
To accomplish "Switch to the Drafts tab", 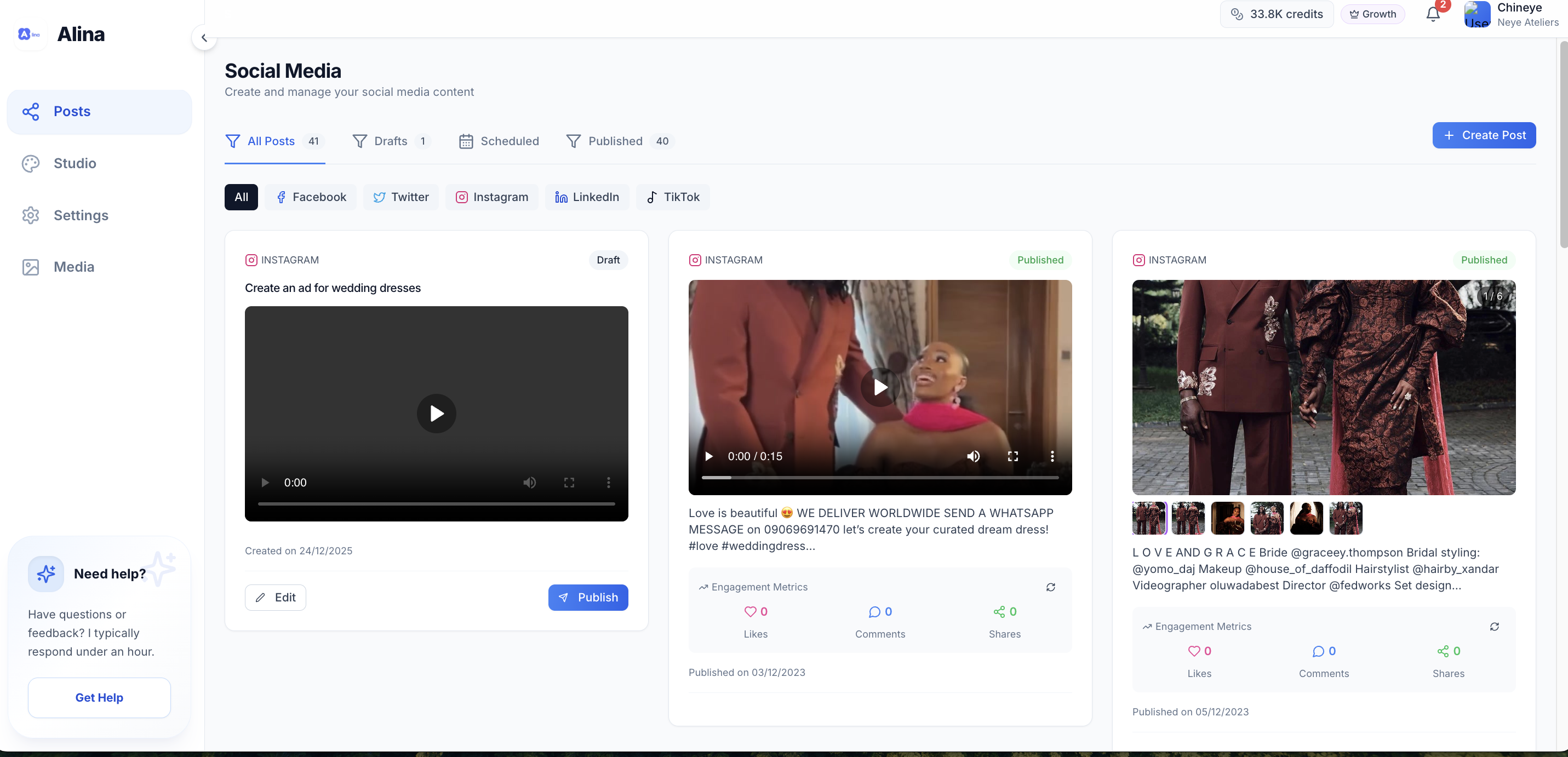I will [x=390, y=141].
